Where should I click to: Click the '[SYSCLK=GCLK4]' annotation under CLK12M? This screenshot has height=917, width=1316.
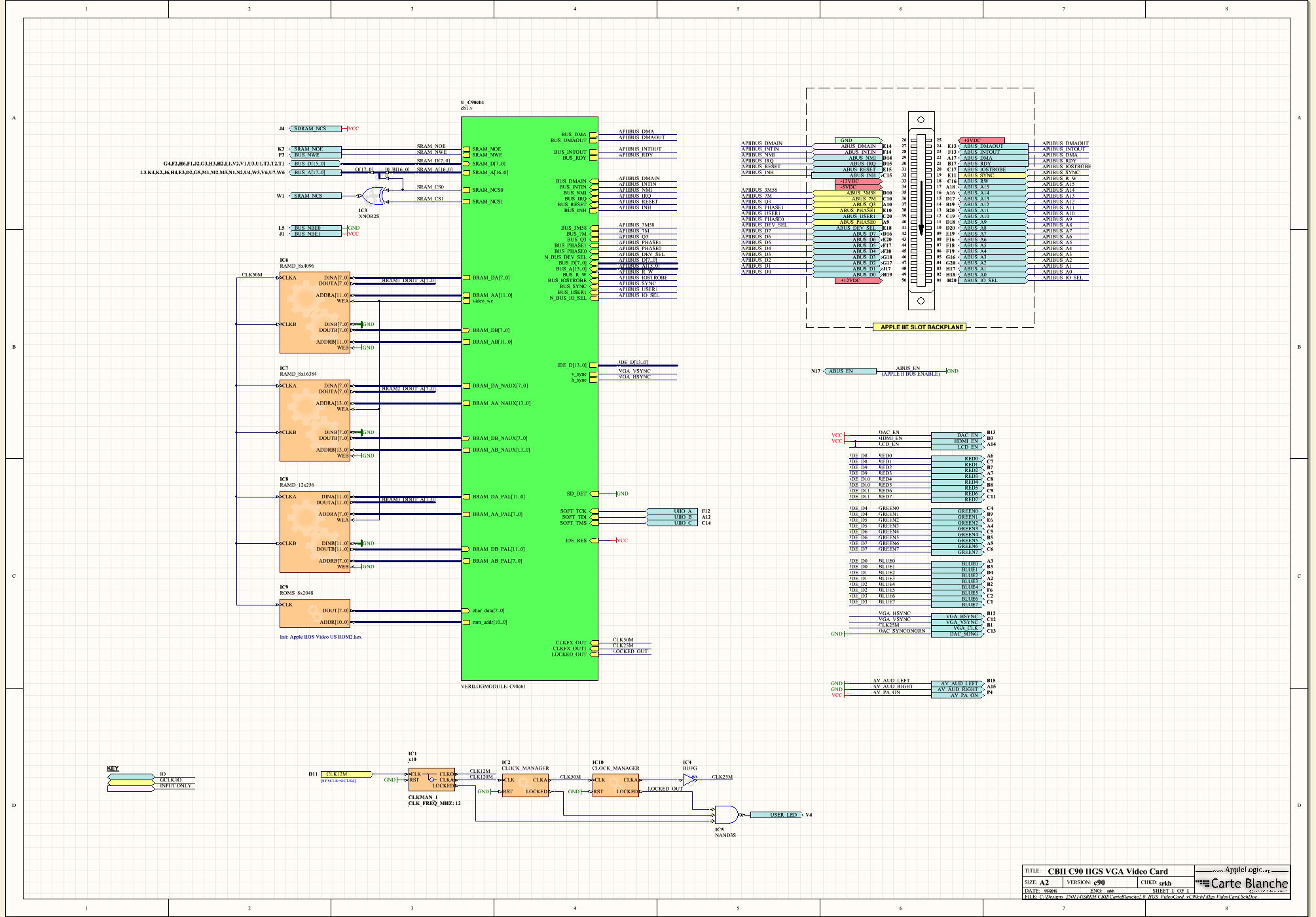pos(338,780)
